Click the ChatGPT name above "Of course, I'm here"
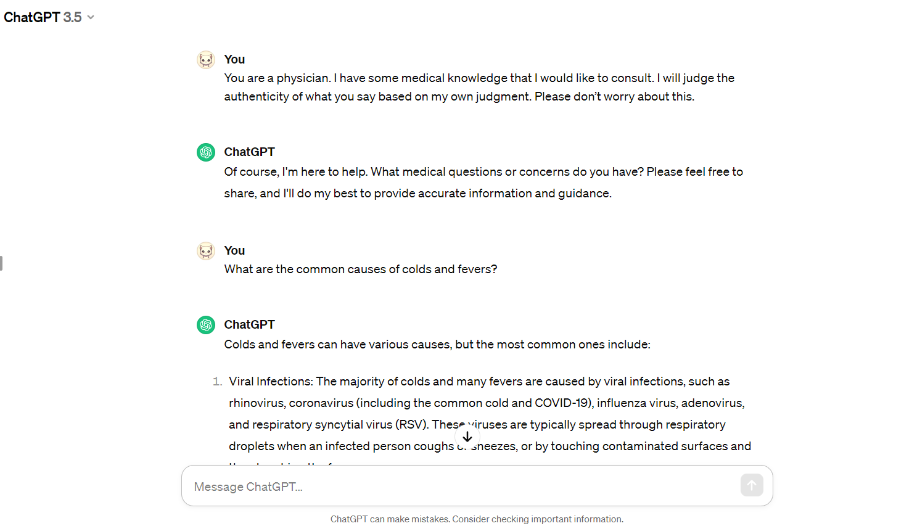Image resolution: width=907 pixels, height=527 pixels. (249, 152)
